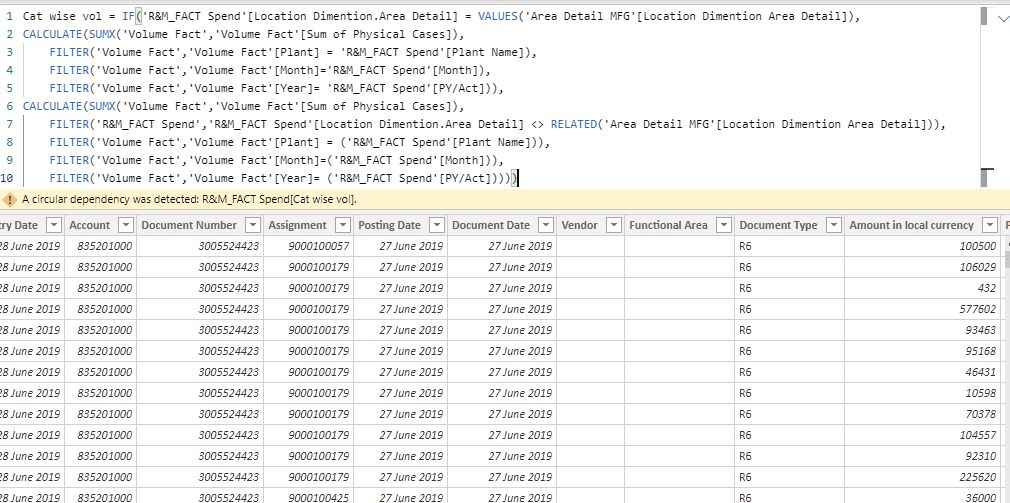The height and width of the screenshot is (503, 1010).
Task: Open the Vendor column filter dropdown
Action: [614, 225]
